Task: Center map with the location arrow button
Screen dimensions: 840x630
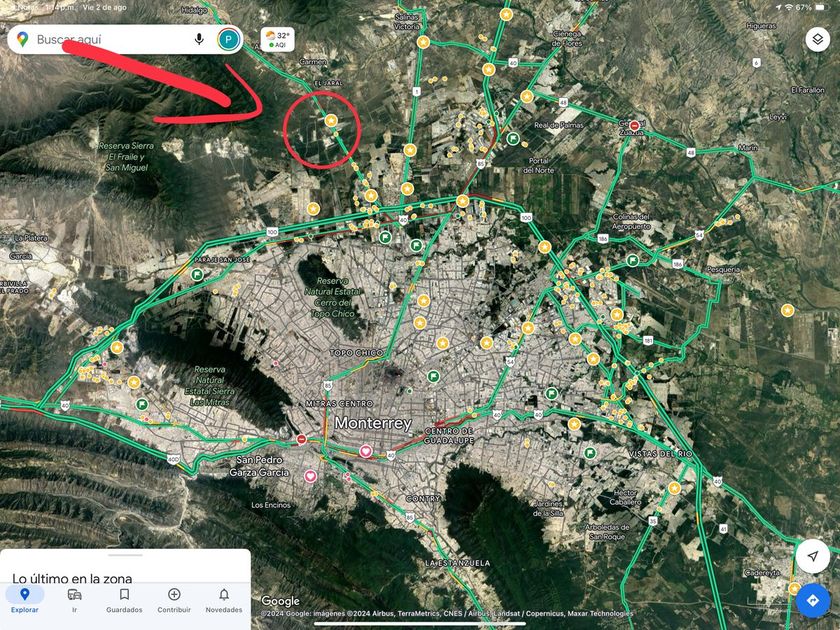Action: click(x=813, y=556)
